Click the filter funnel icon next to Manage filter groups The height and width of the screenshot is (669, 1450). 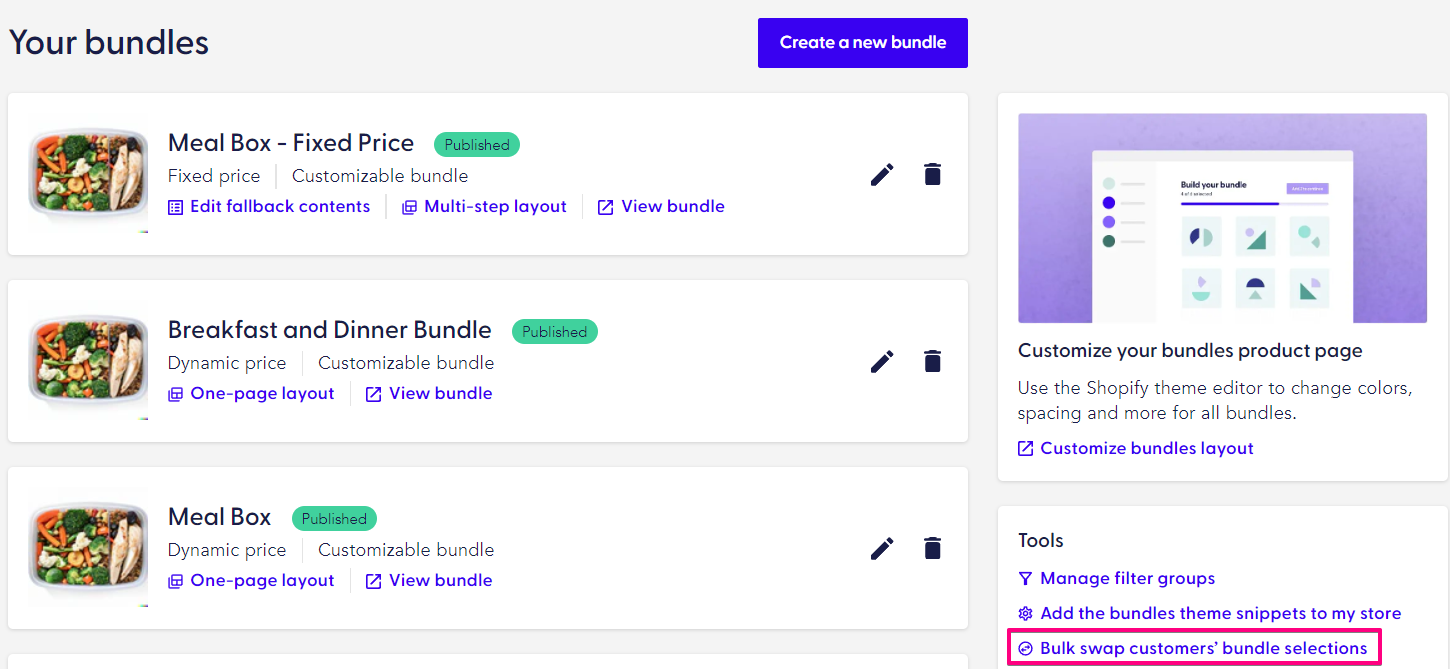tap(1025, 579)
